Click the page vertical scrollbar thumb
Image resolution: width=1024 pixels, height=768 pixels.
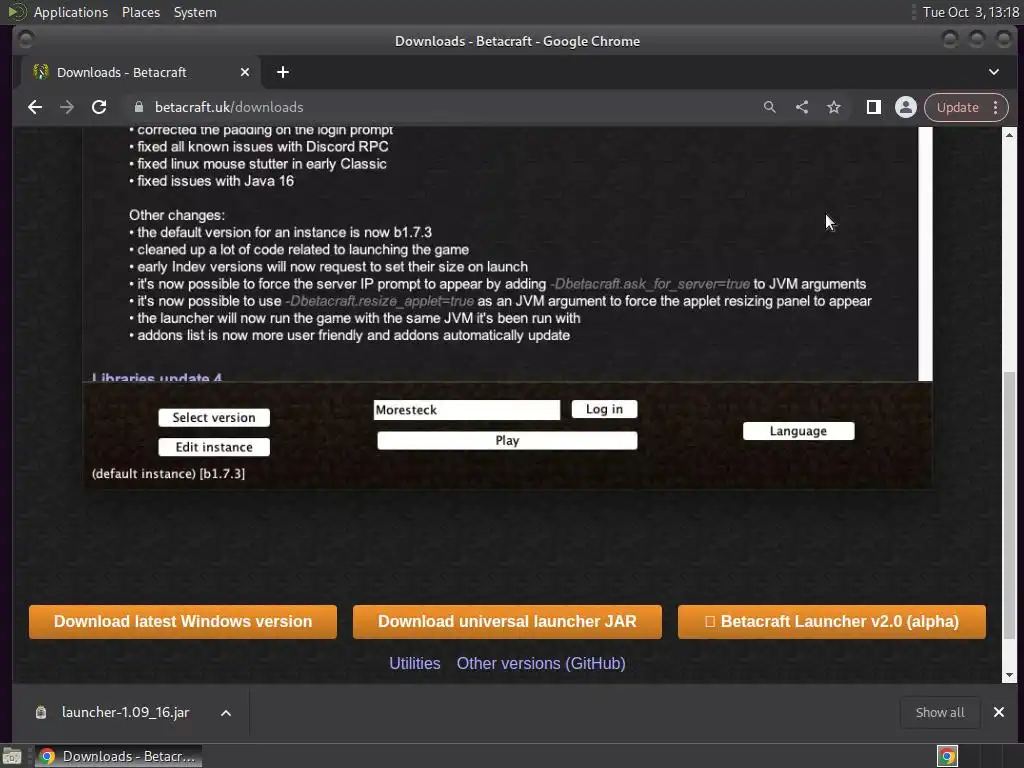click(x=1010, y=505)
